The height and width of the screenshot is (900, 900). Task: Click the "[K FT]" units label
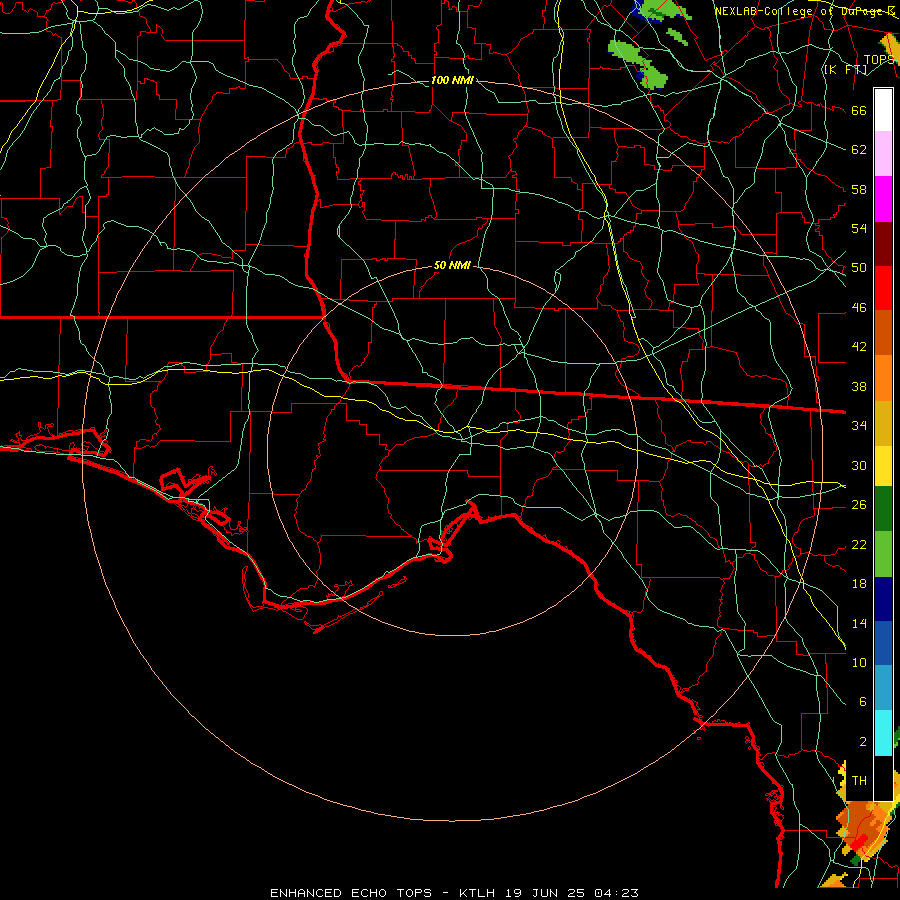click(x=845, y=69)
